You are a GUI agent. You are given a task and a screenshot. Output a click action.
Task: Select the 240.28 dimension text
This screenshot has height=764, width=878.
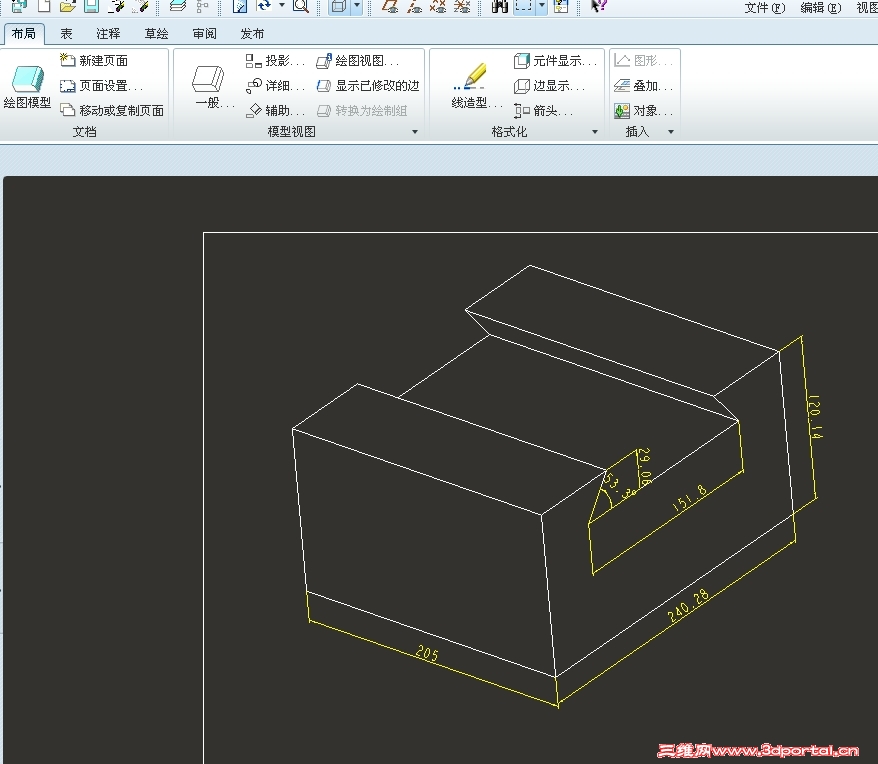(x=689, y=605)
